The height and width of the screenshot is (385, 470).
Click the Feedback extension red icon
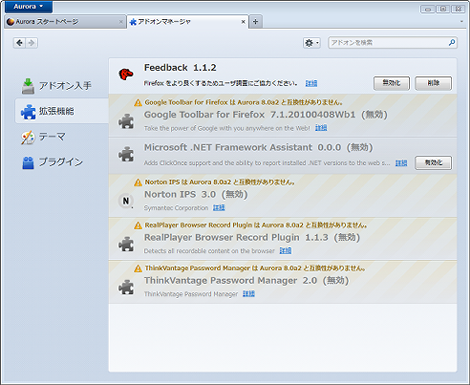(x=126, y=74)
